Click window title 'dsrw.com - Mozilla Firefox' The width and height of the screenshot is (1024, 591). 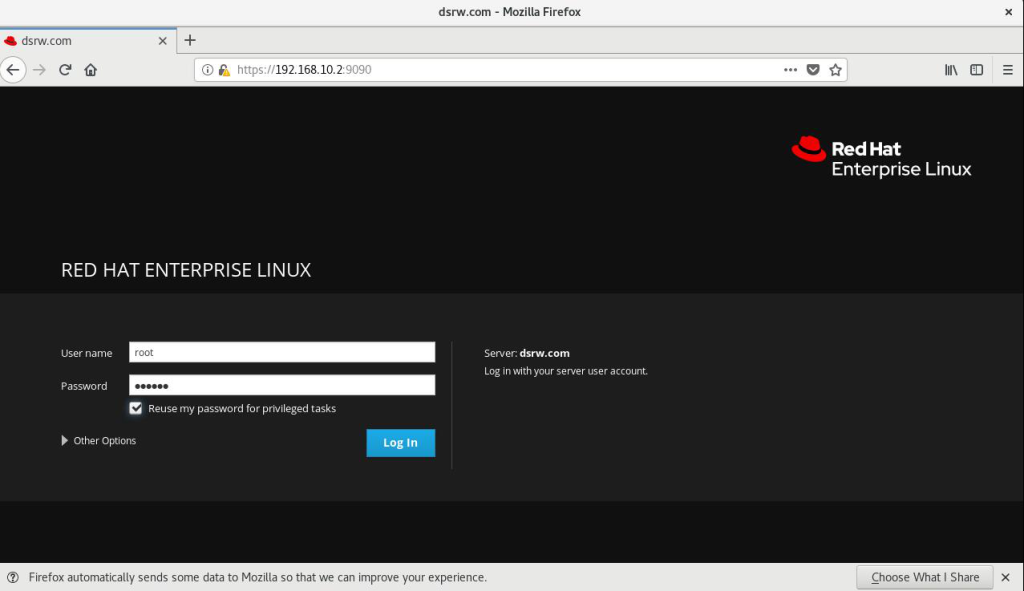tap(509, 12)
